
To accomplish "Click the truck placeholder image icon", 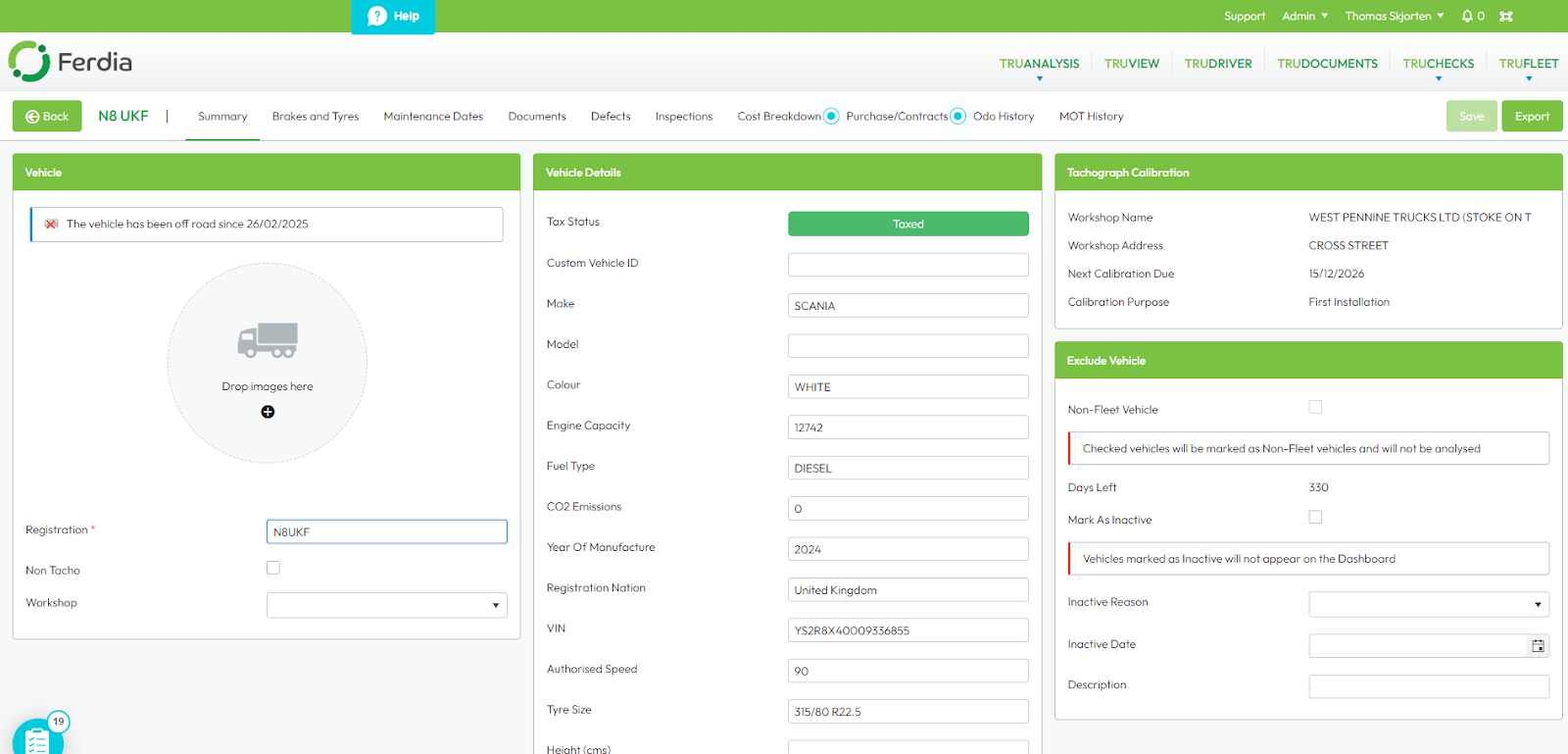I will (x=268, y=340).
